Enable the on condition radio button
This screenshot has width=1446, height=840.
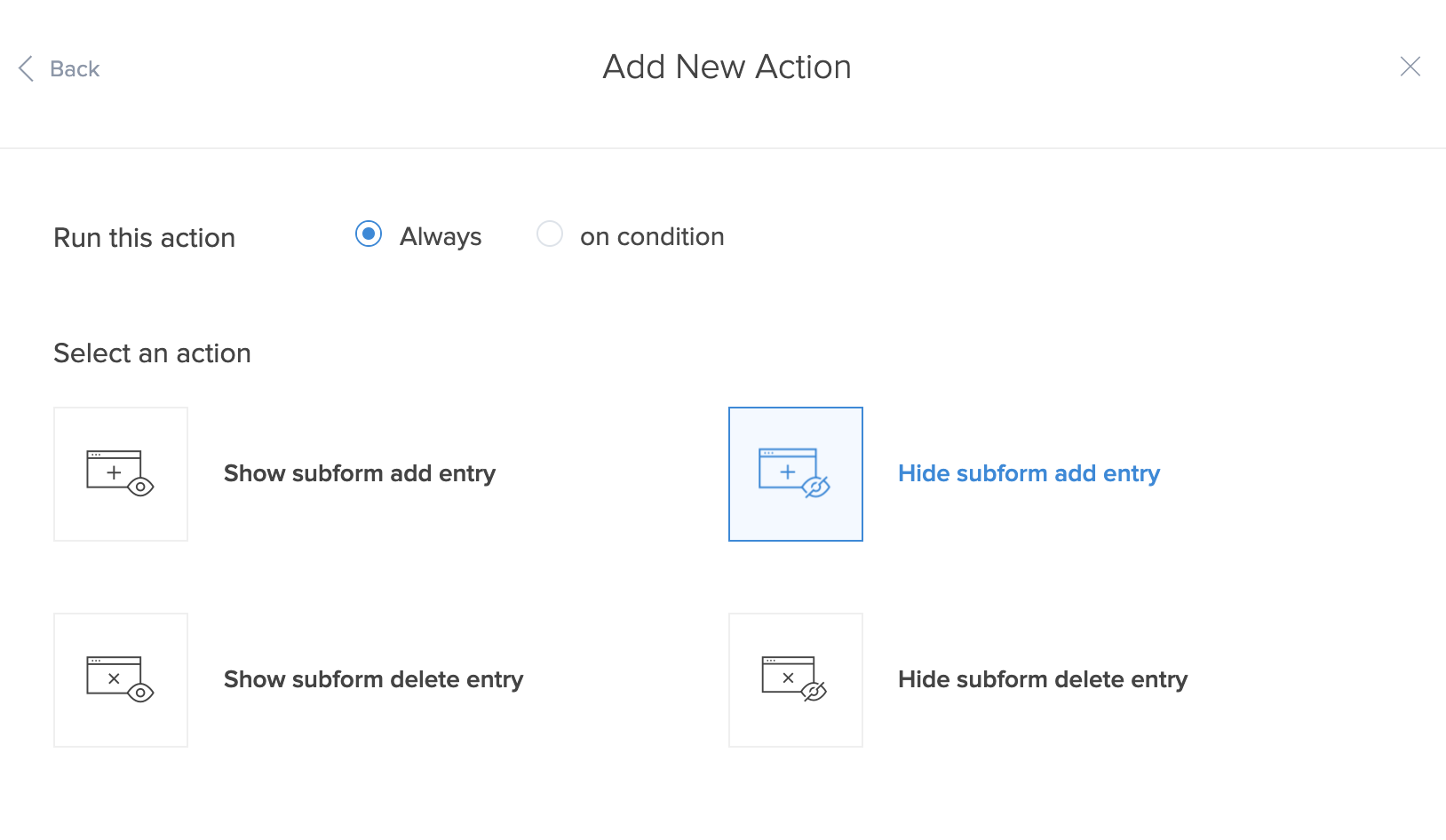pyautogui.click(x=550, y=234)
